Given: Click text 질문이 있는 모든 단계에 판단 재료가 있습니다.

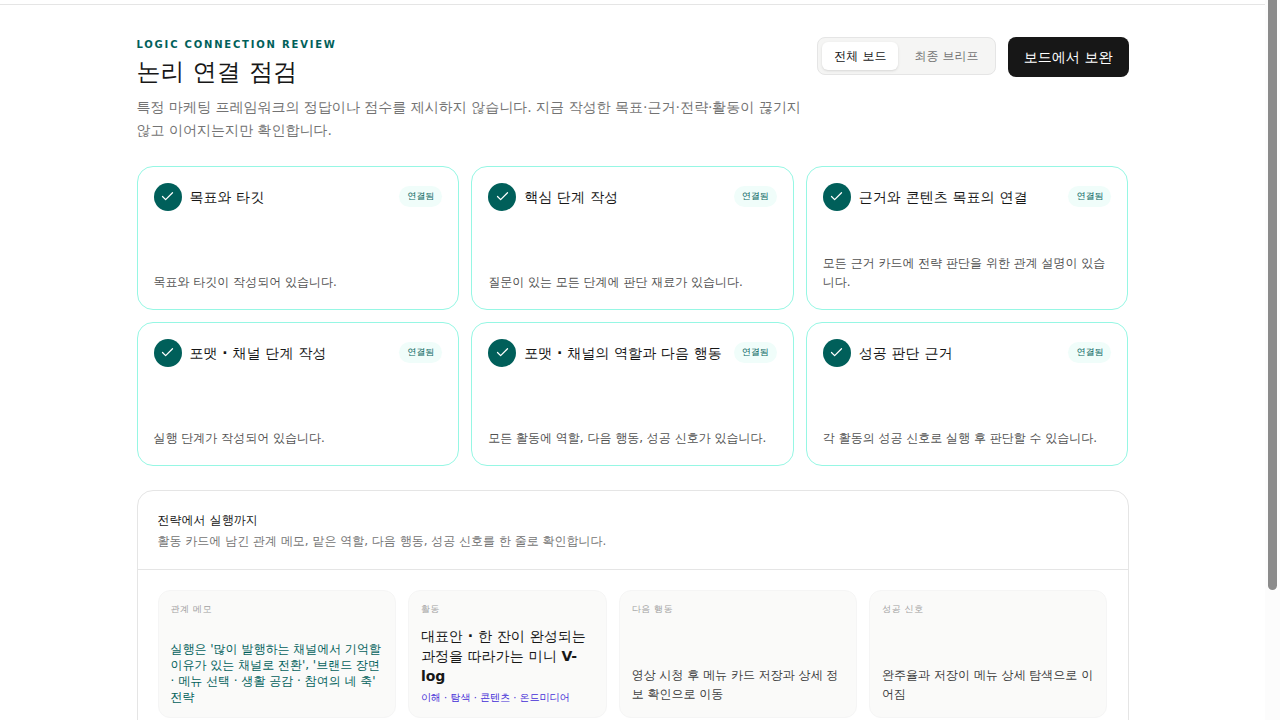Looking at the screenshot, I should (x=615, y=282).
